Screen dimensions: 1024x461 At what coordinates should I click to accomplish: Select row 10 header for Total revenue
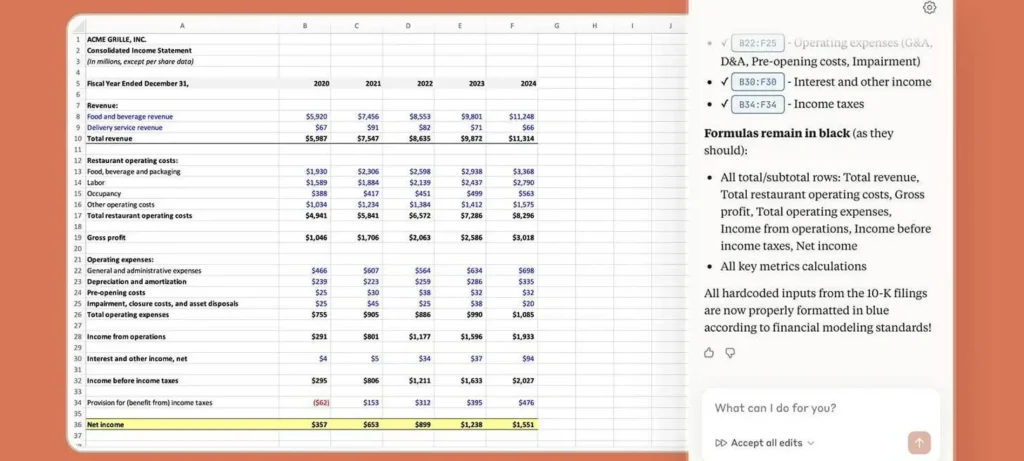[77, 137]
